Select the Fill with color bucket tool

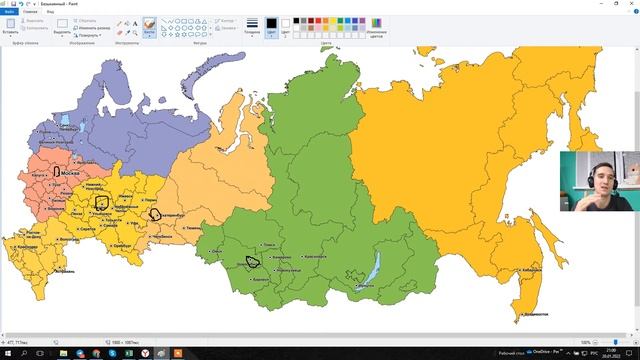coord(127,24)
